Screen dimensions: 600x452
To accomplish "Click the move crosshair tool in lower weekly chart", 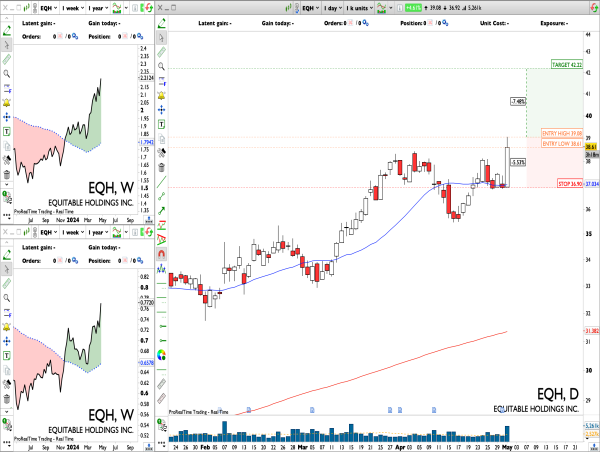I will 7,341.
